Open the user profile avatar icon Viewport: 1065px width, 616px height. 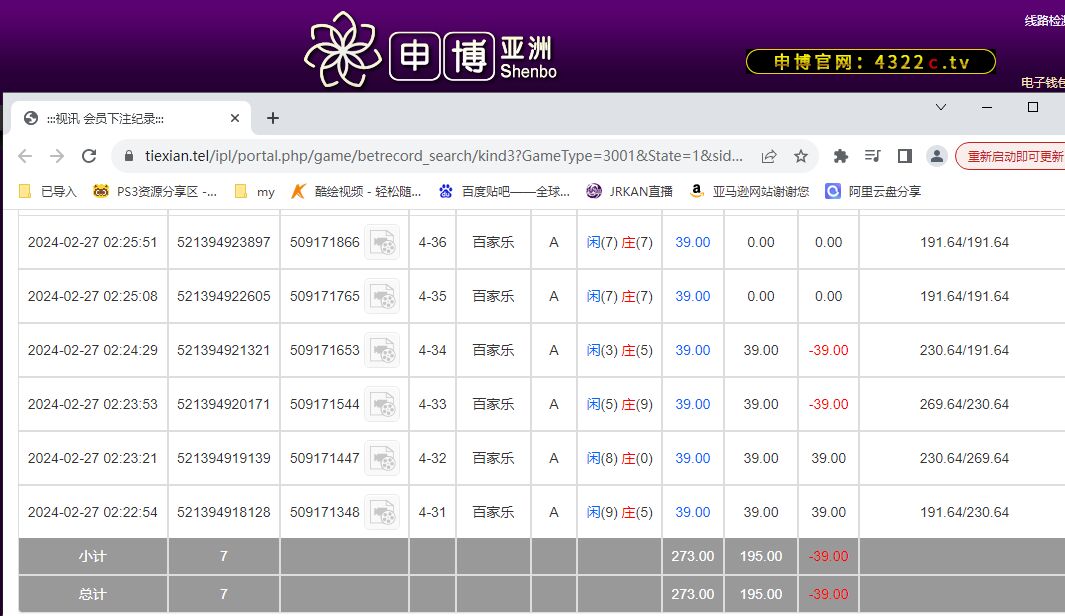coord(936,156)
